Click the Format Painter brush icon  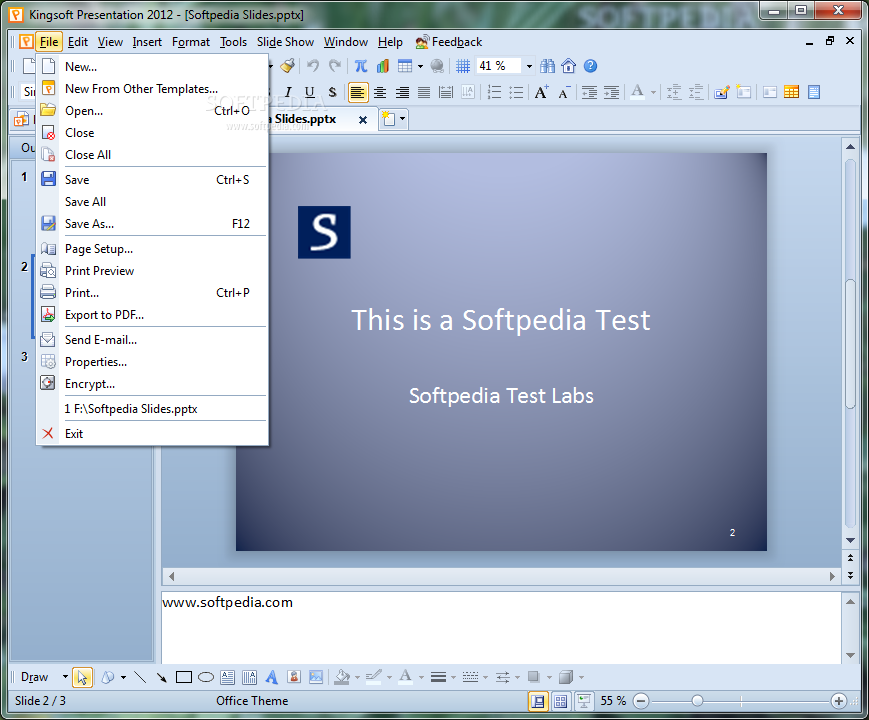(x=287, y=66)
